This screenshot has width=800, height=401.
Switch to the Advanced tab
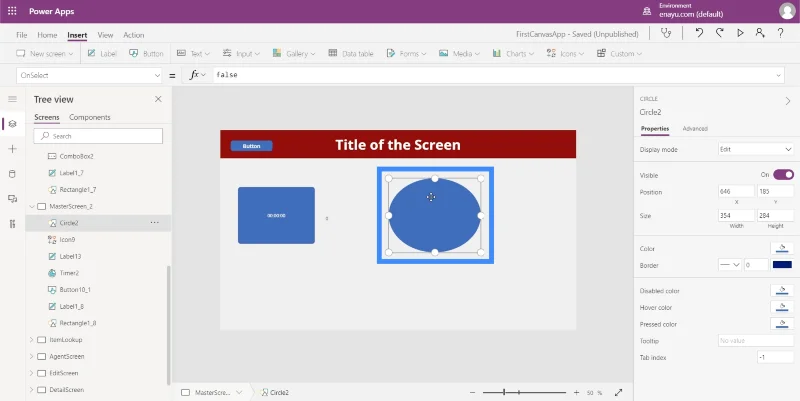tap(695, 129)
